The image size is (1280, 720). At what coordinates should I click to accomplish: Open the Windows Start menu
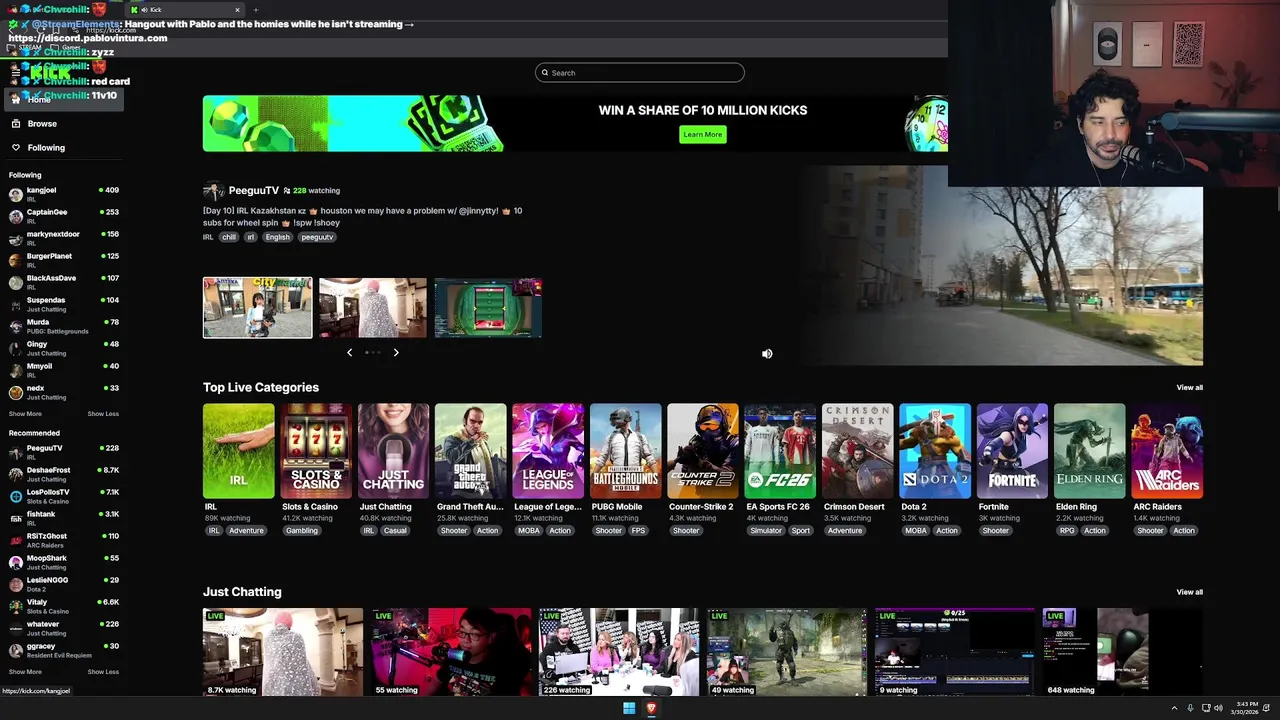coord(629,708)
